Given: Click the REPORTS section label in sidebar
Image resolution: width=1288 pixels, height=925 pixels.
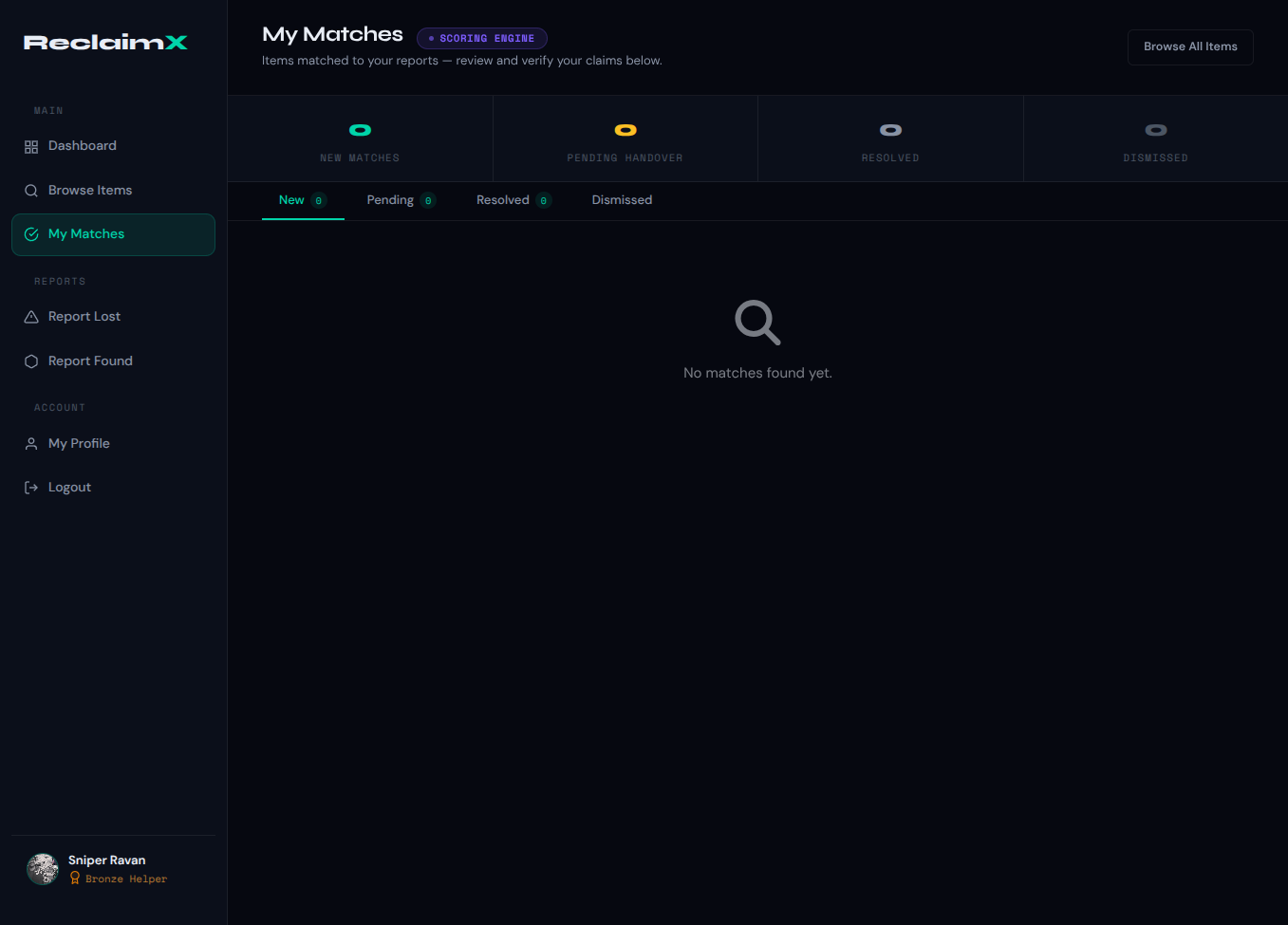Looking at the screenshot, I should coord(60,282).
